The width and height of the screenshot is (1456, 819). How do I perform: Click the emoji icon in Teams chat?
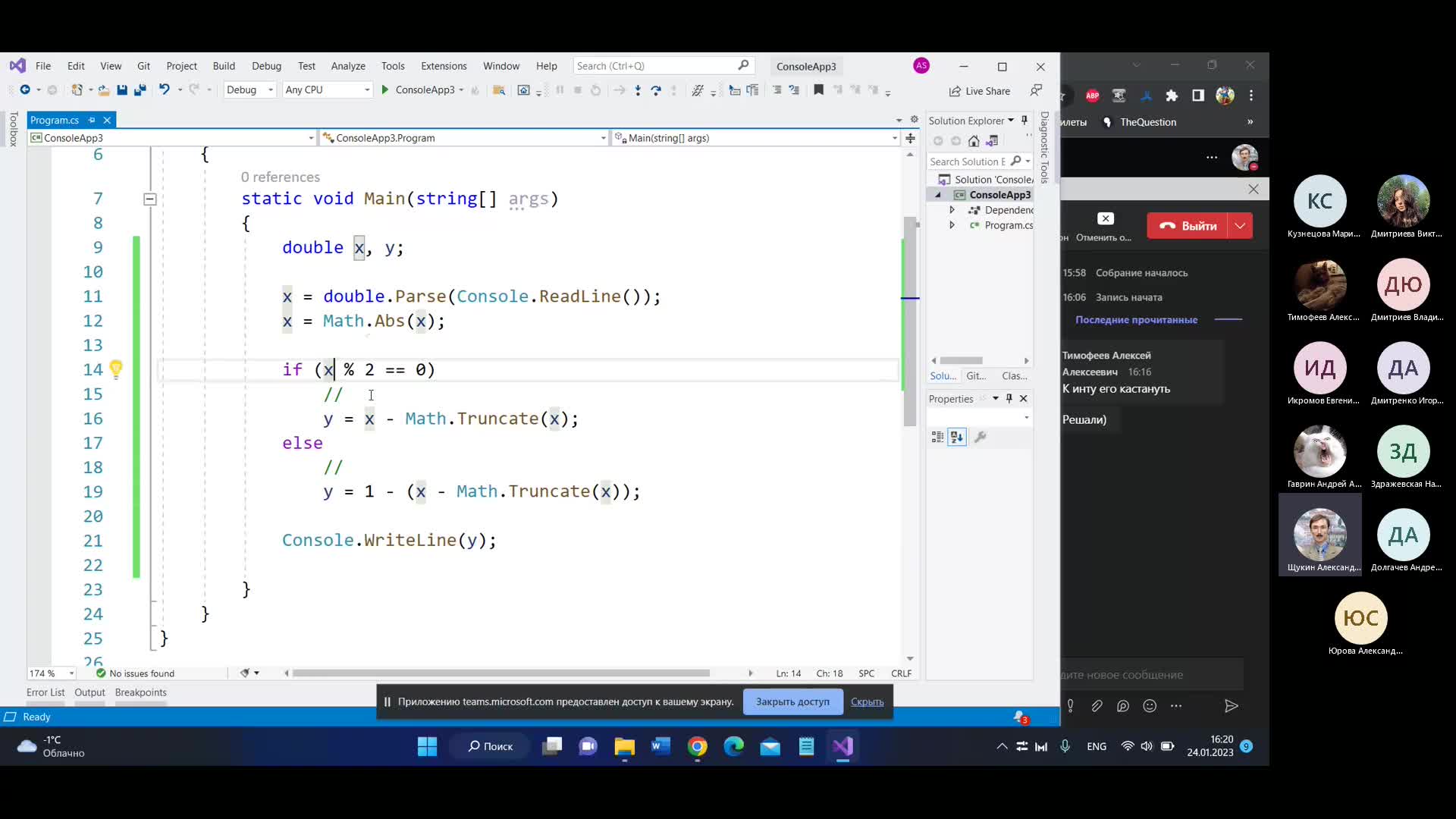[x=1150, y=706]
